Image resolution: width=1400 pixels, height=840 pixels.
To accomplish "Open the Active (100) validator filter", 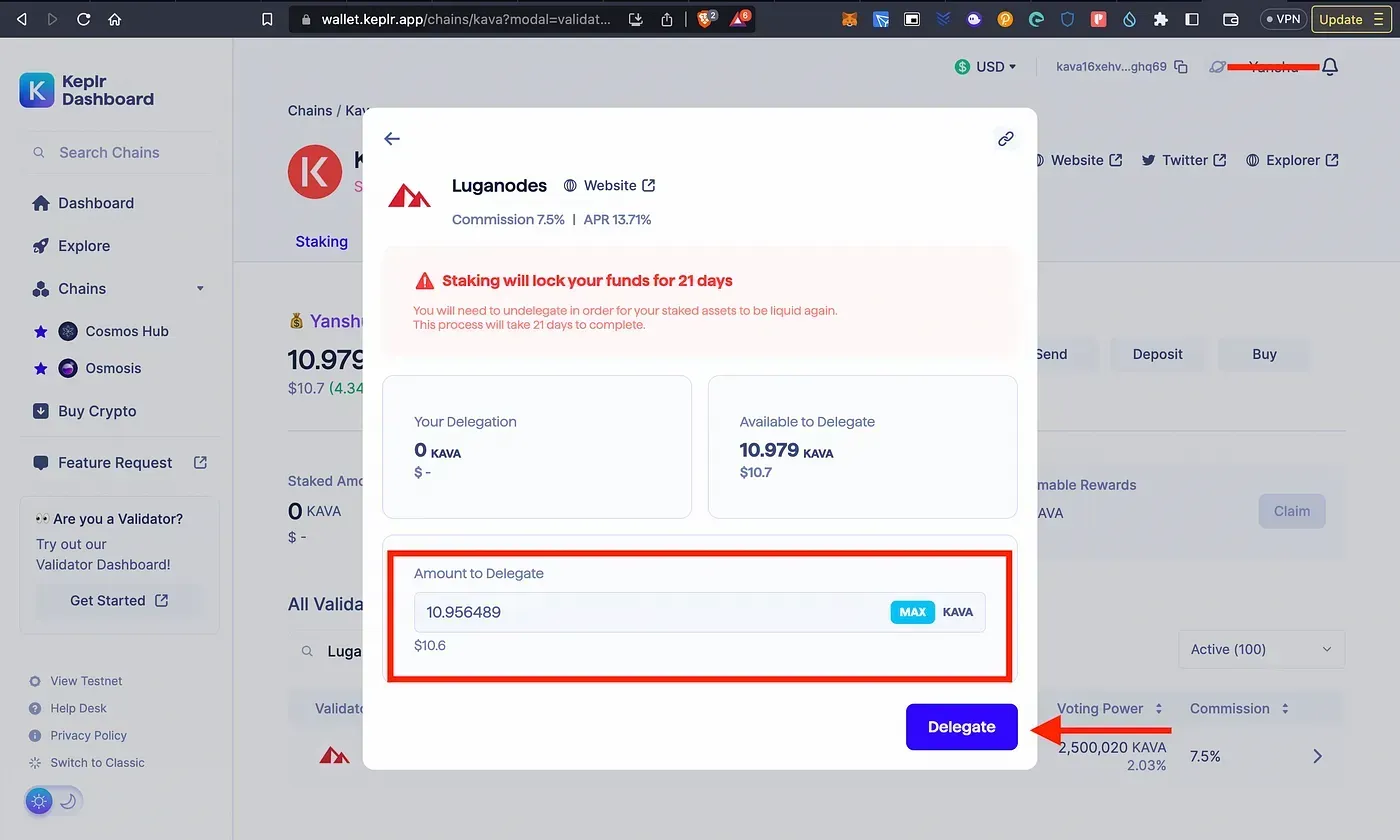I will [1261, 649].
